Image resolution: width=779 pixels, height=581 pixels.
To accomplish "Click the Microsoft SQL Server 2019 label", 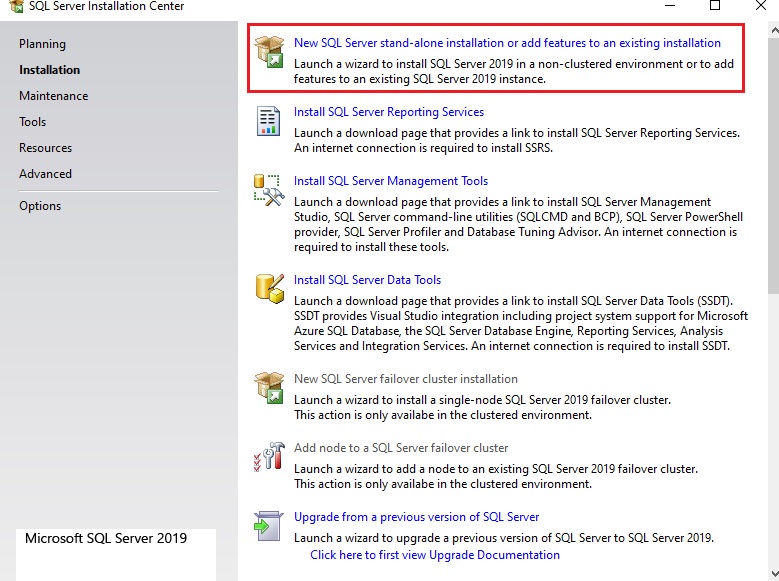I will [x=106, y=538].
